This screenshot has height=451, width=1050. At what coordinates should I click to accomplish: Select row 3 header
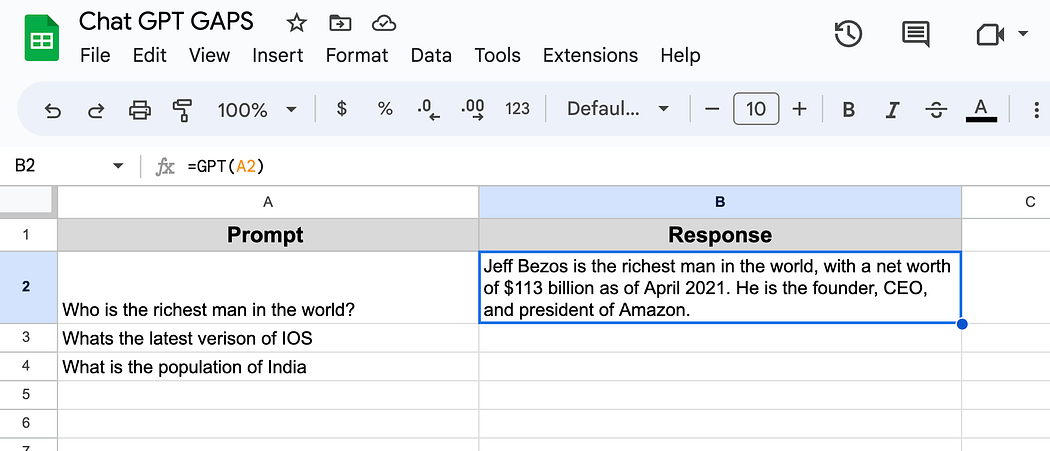coord(28,338)
